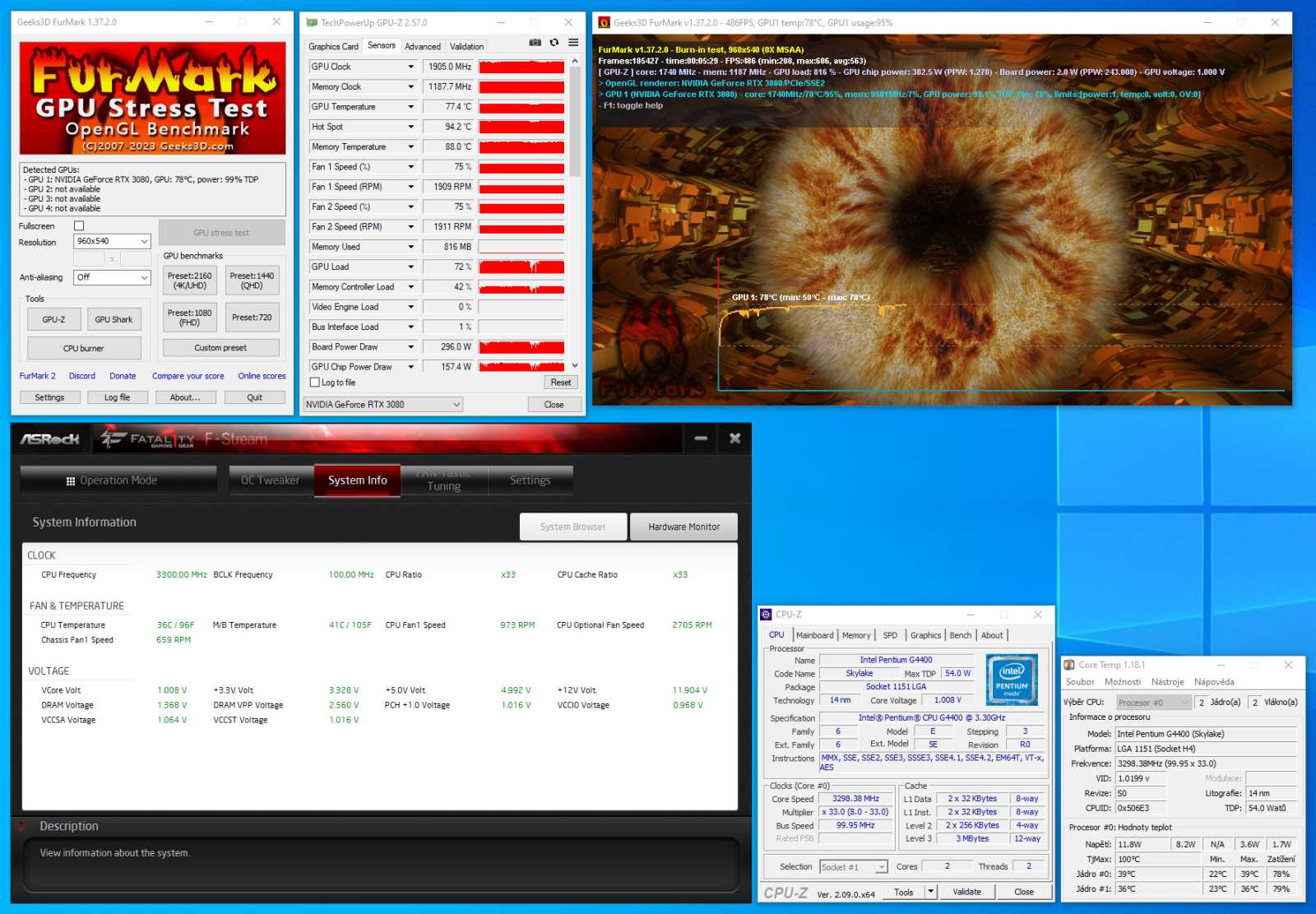The image size is (1316, 914).
Task: Open the Socket #1 selection dropdown in CPU-Z
Action: tap(853, 867)
